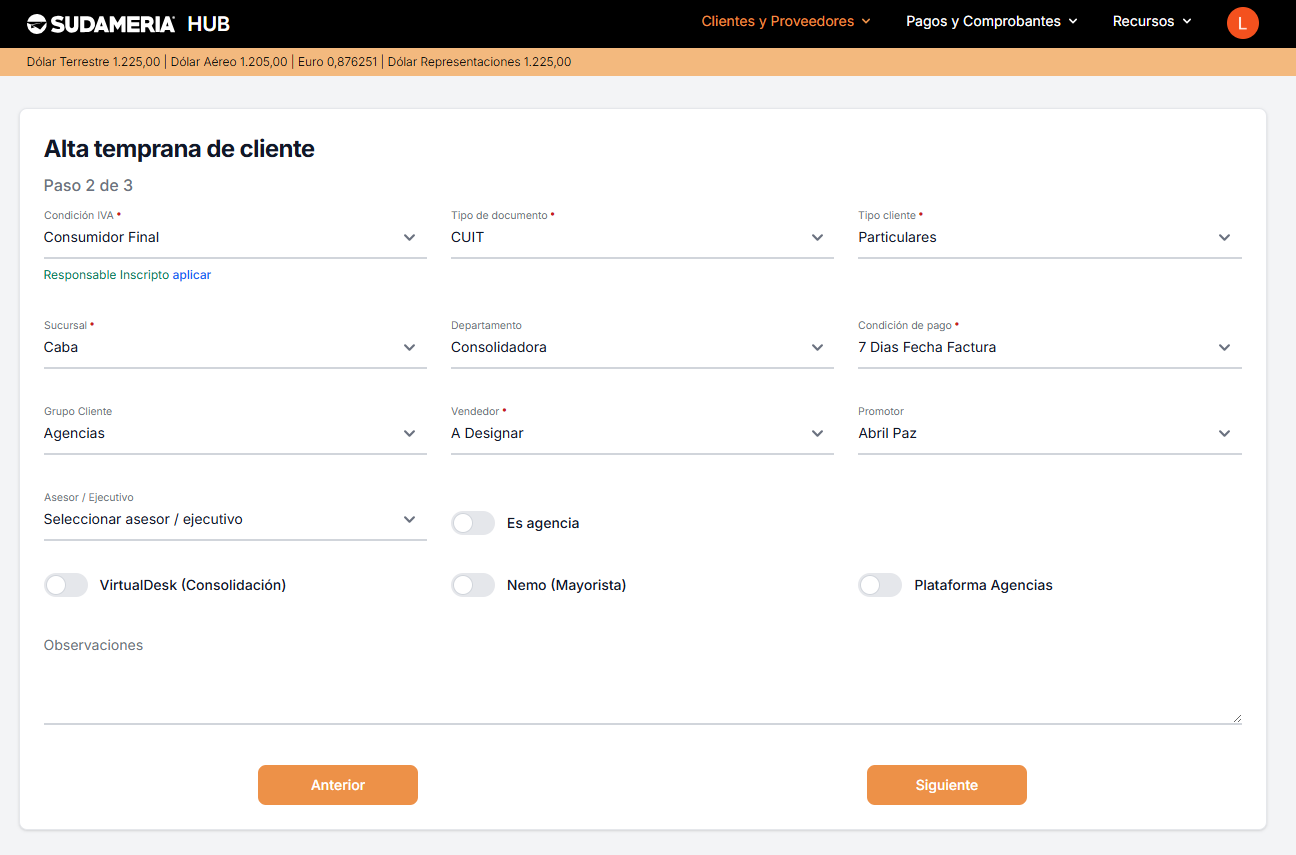
Task: Open Pagos y Comprobantes menu
Action: 991,21
